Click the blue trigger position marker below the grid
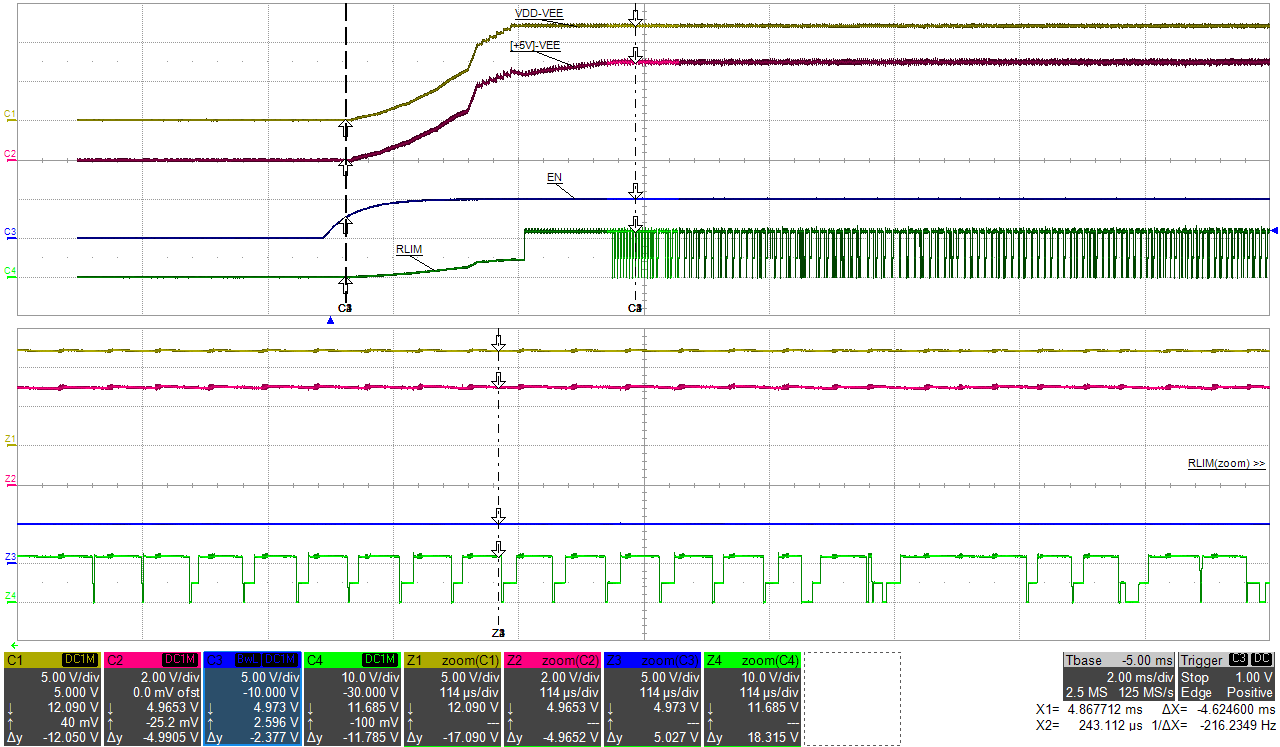Image resolution: width=1280 pixels, height=747 pixels. click(329, 318)
